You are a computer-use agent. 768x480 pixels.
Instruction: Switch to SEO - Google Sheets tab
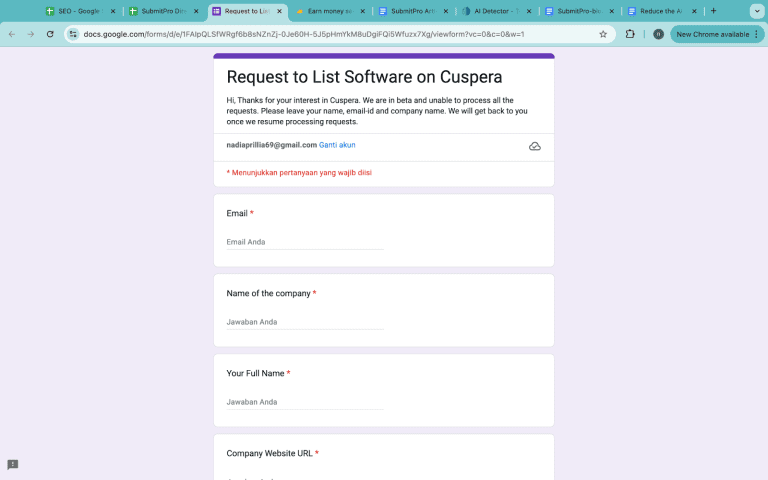tap(78, 11)
